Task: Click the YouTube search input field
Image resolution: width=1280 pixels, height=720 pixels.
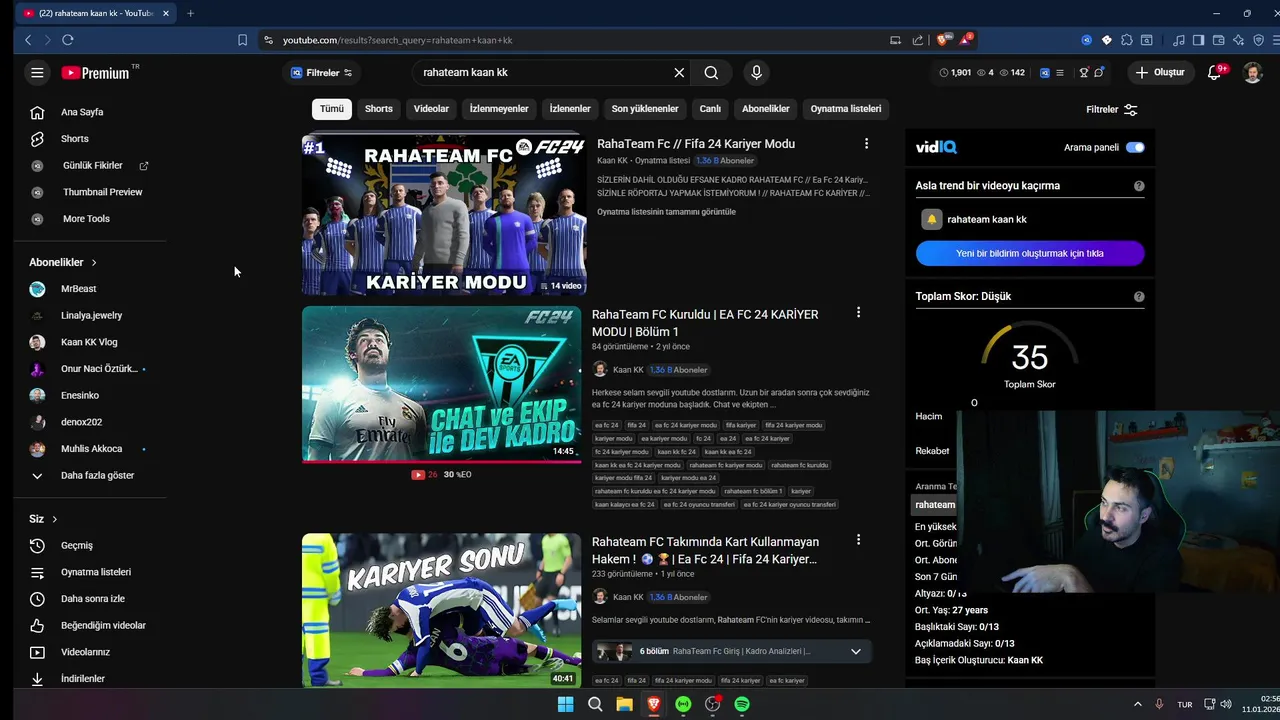Action: (x=545, y=72)
